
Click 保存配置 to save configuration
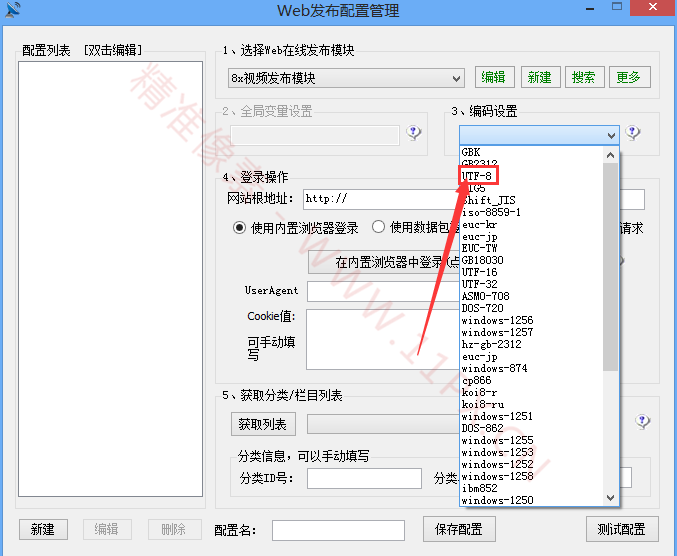pos(459,529)
